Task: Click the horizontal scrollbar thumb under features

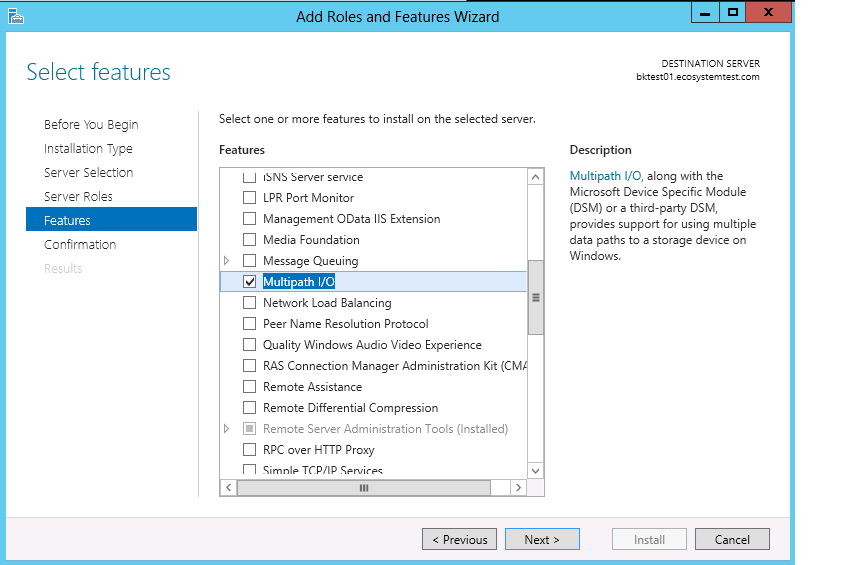Action: point(364,488)
